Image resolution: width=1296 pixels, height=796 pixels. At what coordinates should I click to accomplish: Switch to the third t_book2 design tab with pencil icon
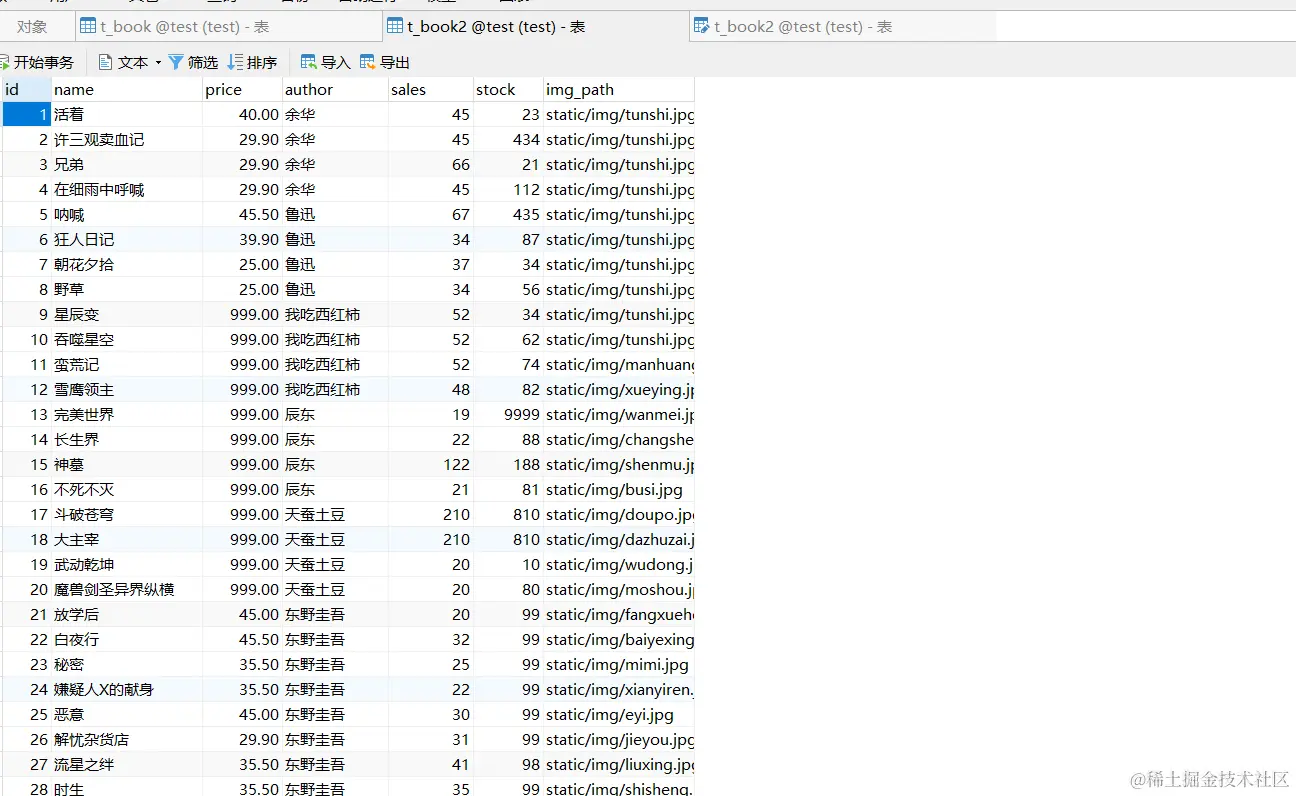click(843, 27)
